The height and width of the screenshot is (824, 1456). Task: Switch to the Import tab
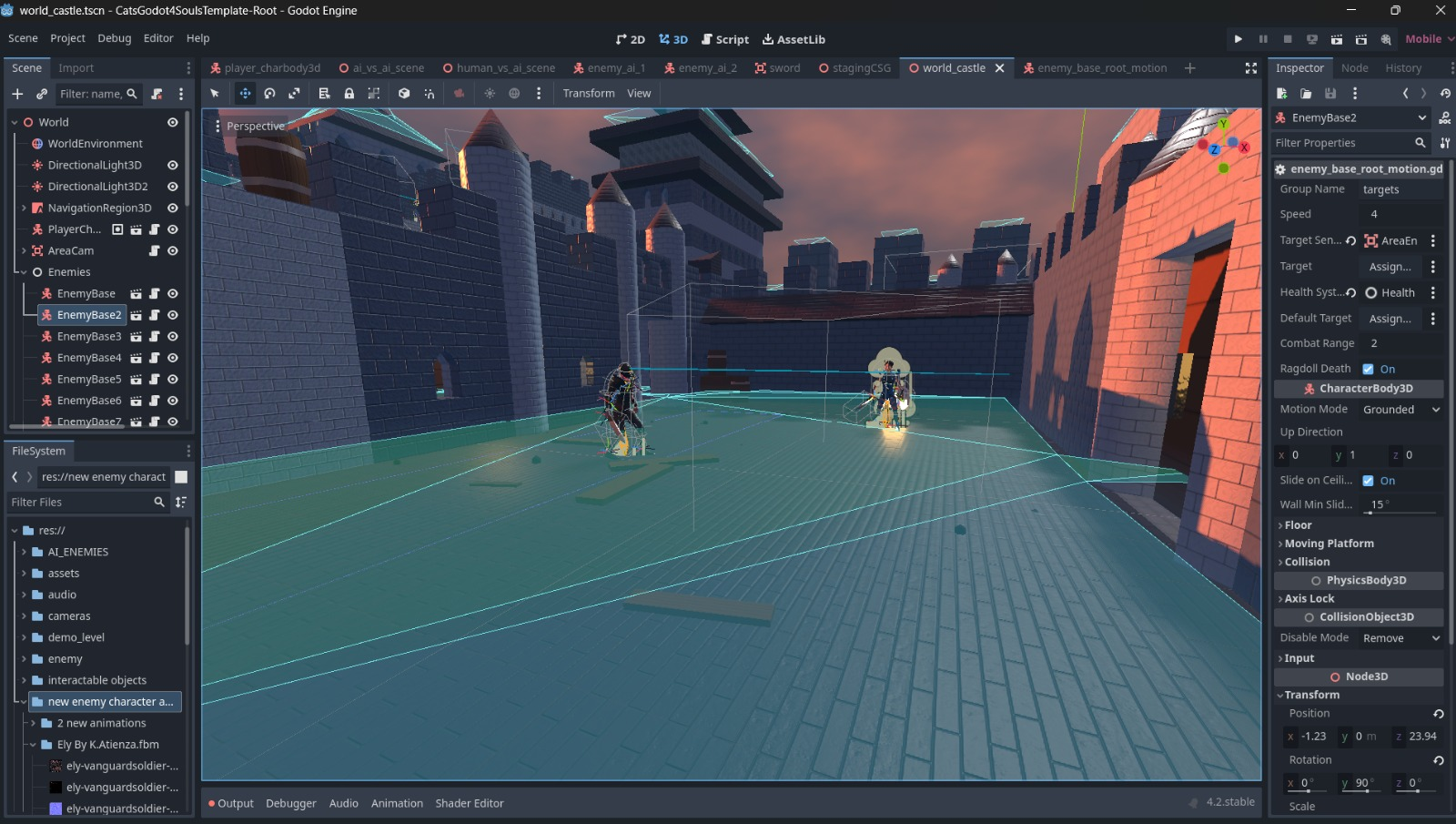(76, 68)
